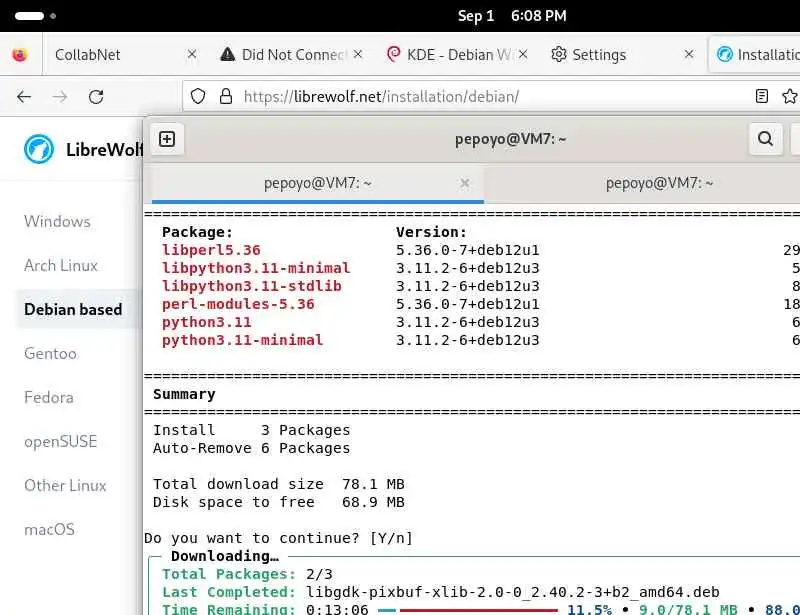Click the Version: column header

point(431,232)
